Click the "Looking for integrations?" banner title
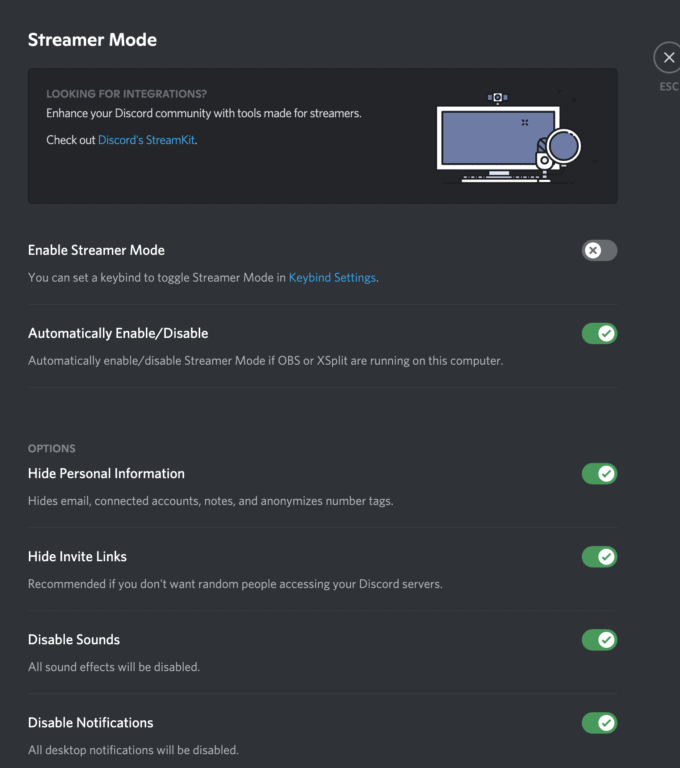680x768 pixels. click(x=126, y=94)
